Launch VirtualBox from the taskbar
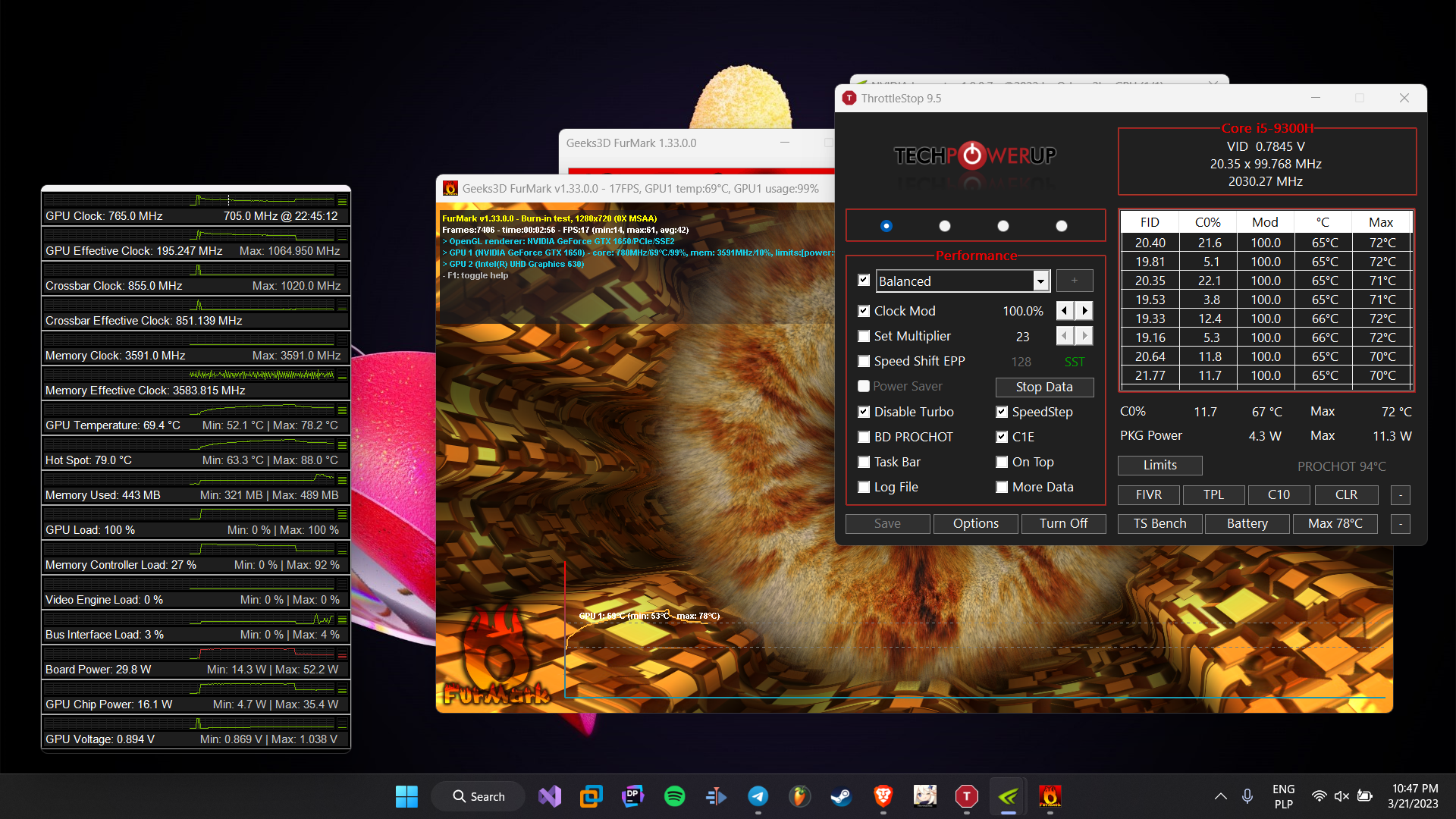This screenshot has height=819, width=1456. coord(591,796)
